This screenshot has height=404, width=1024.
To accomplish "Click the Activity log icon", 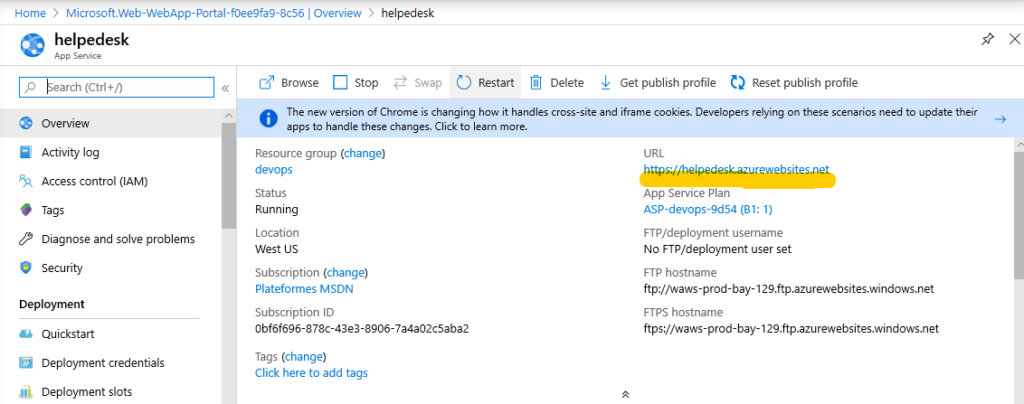I will coord(26,152).
